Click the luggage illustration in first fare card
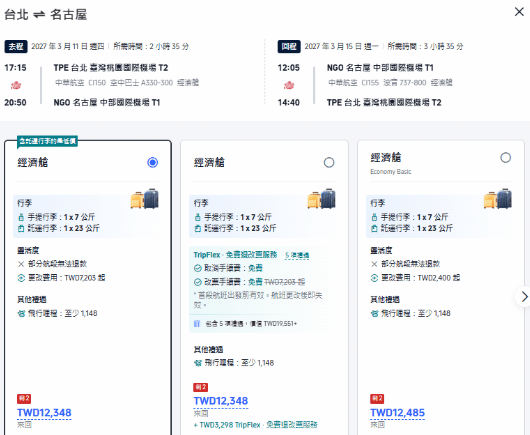The width and height of the screenshot is (530, 435). (145, 199)
